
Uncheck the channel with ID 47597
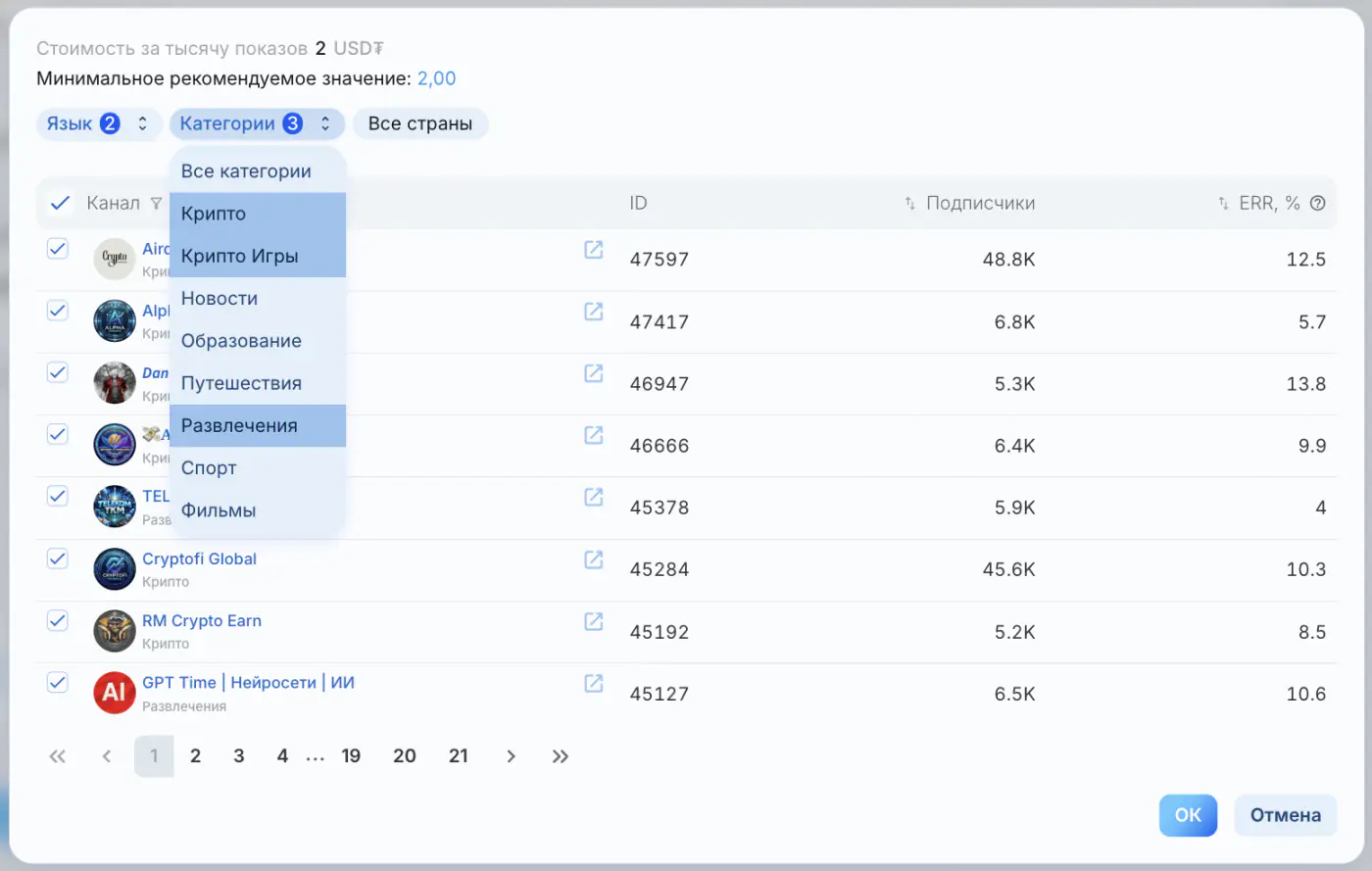click(x=58, y=249)
